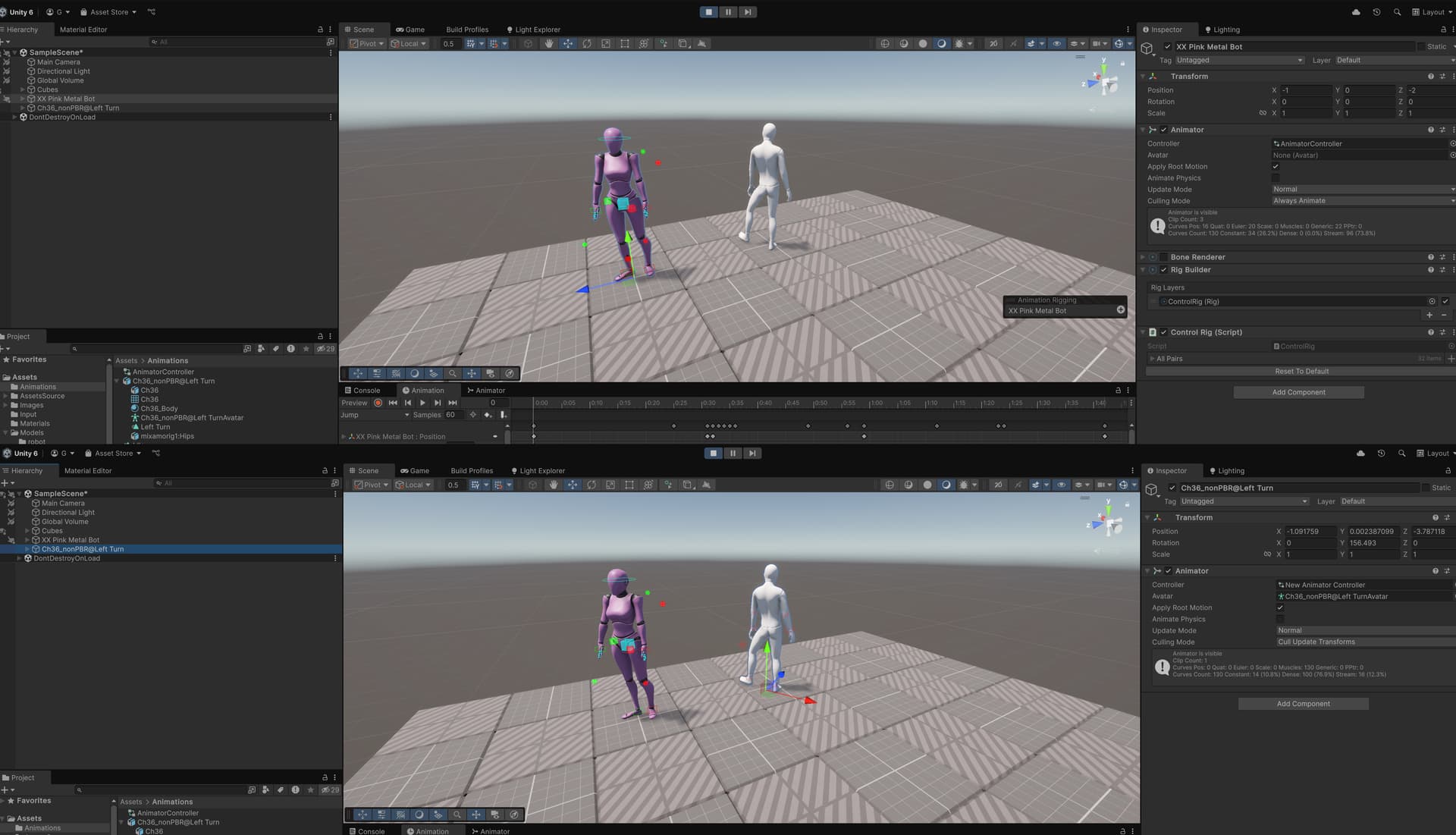The width and height of the screenshot is (1456, 835).
Task: Click the Add Component button
Action: point(1298,392)
